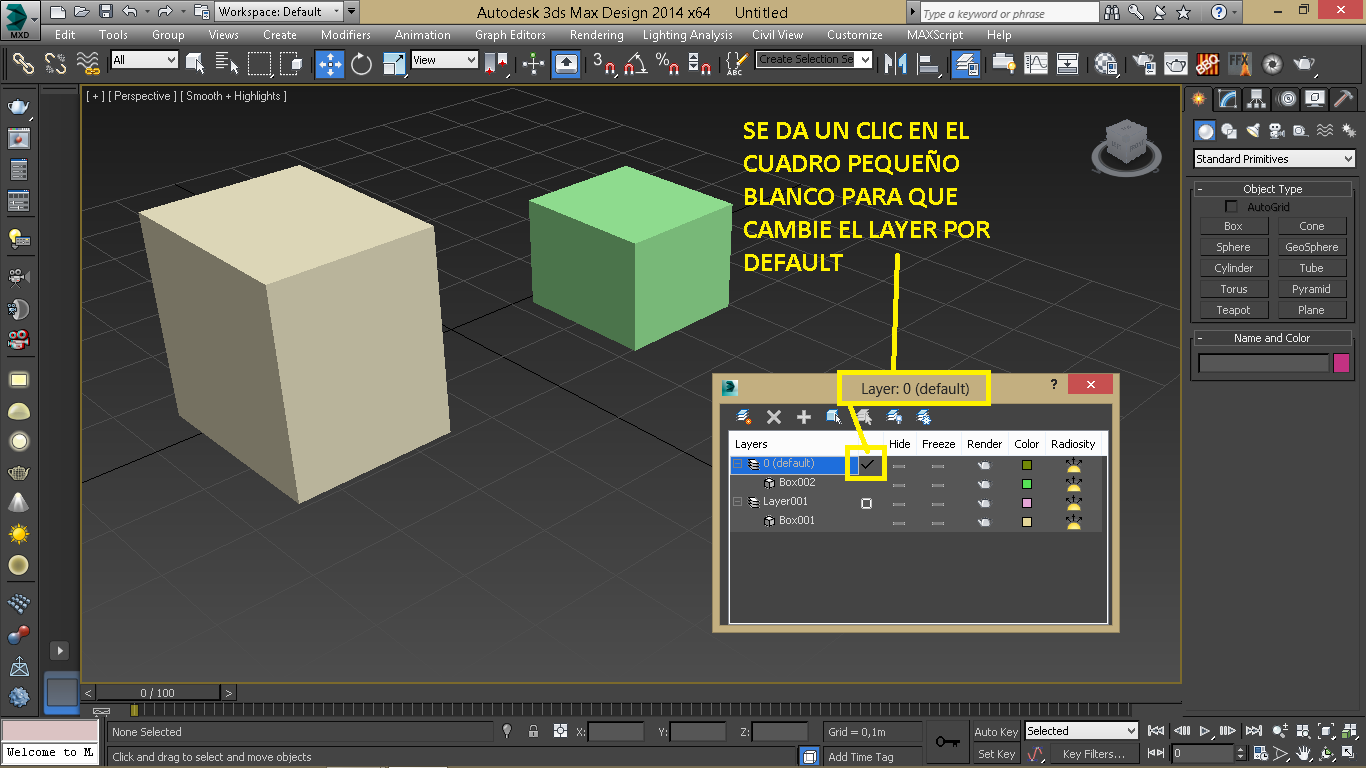Screen dimensions: 1366x768
Task: Toggle the Selection Lock padlock icon
Action: [533, 731]
